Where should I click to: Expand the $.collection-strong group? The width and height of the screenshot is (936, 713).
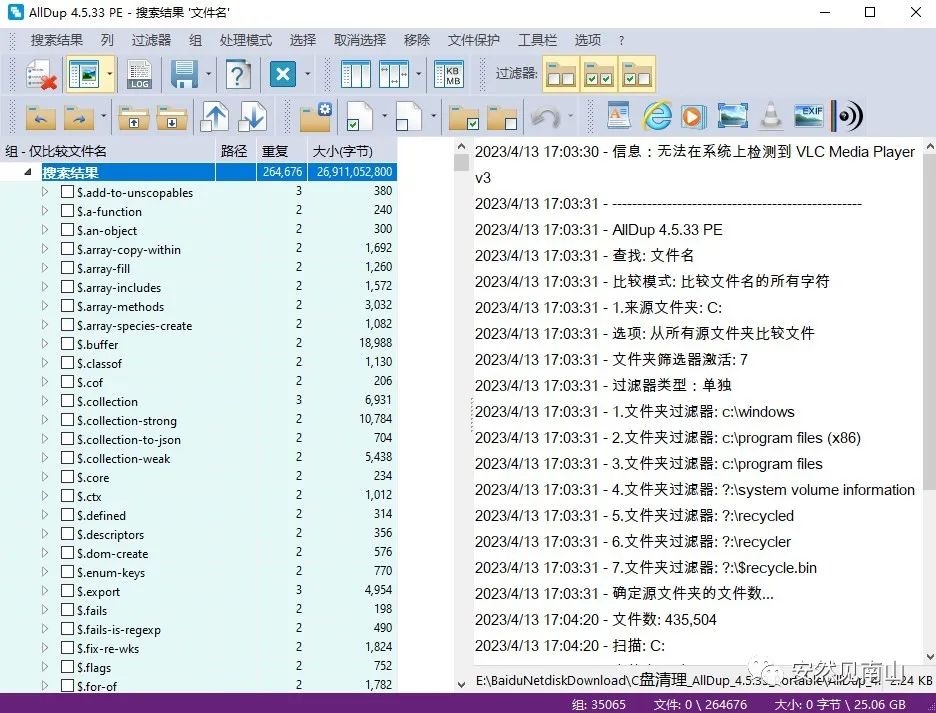45,419
